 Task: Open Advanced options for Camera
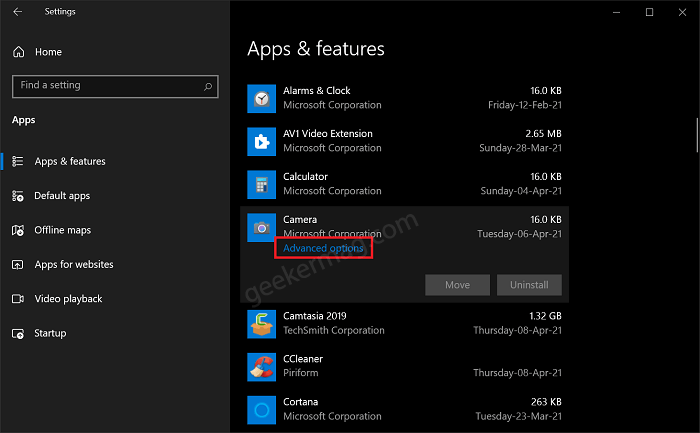tap(323, 248)
